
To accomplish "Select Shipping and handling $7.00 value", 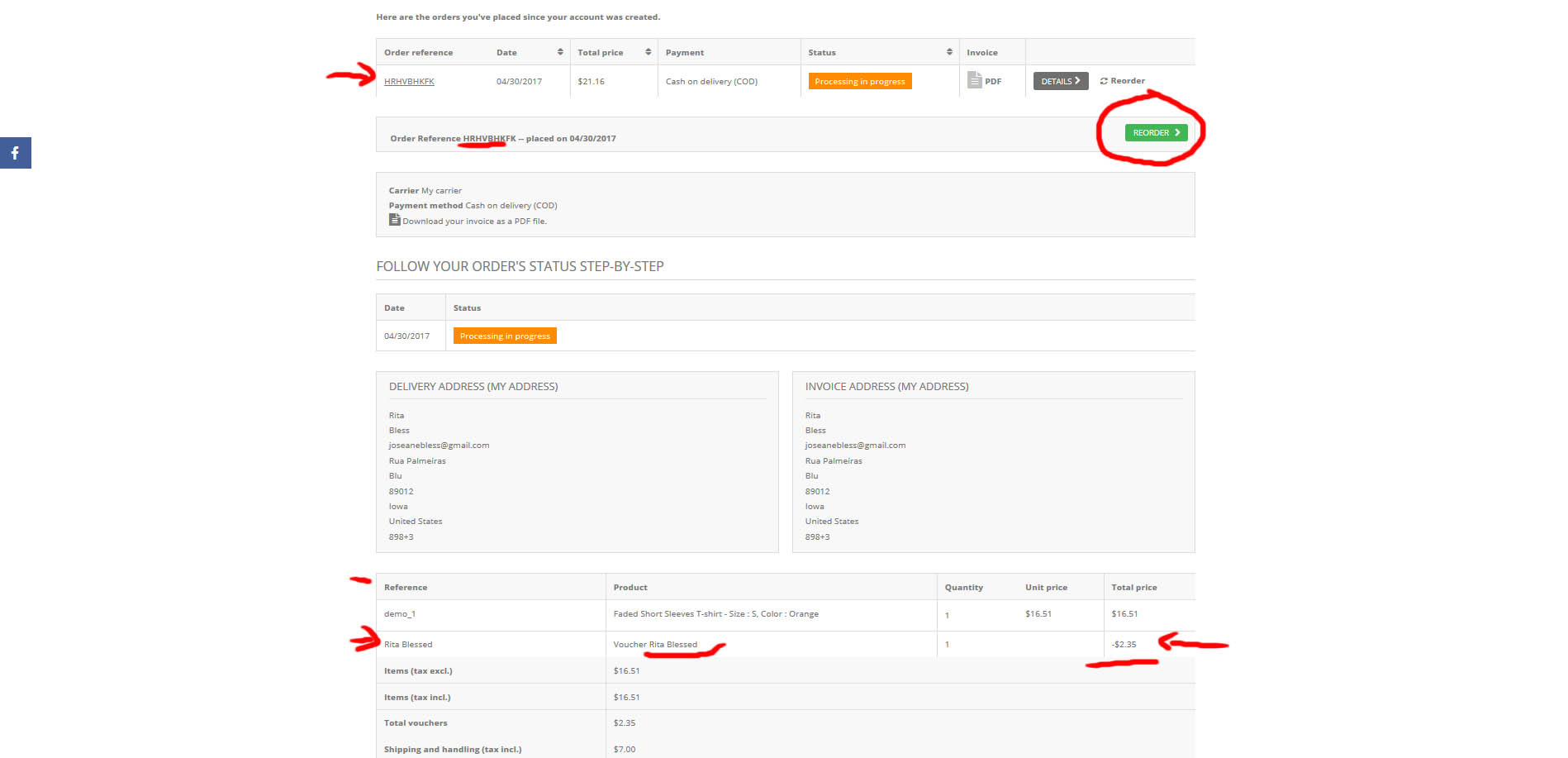I will coord(625,749).
